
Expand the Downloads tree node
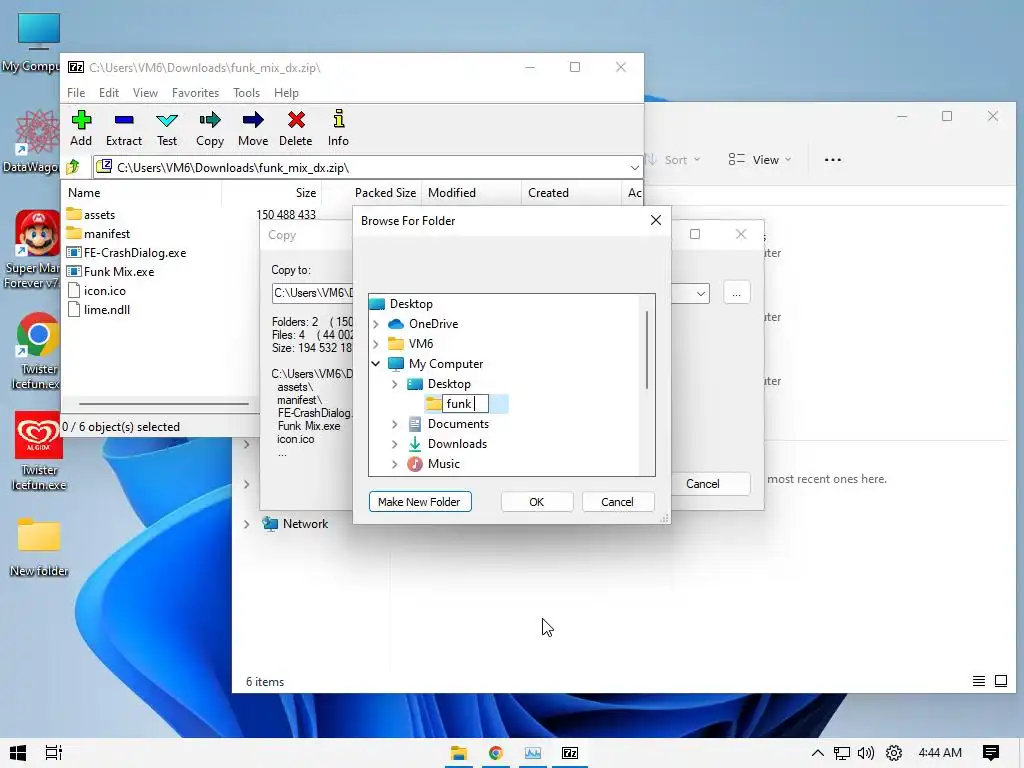pyautogui.click(x=394, y=444)
